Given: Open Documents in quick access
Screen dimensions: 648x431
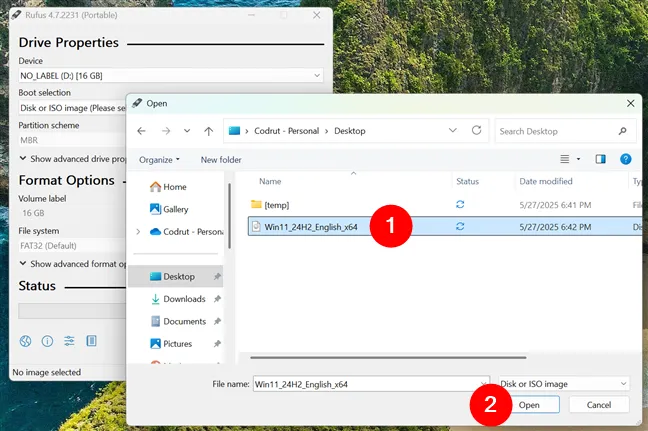Looking at the screenshot, I should point(178,321).
